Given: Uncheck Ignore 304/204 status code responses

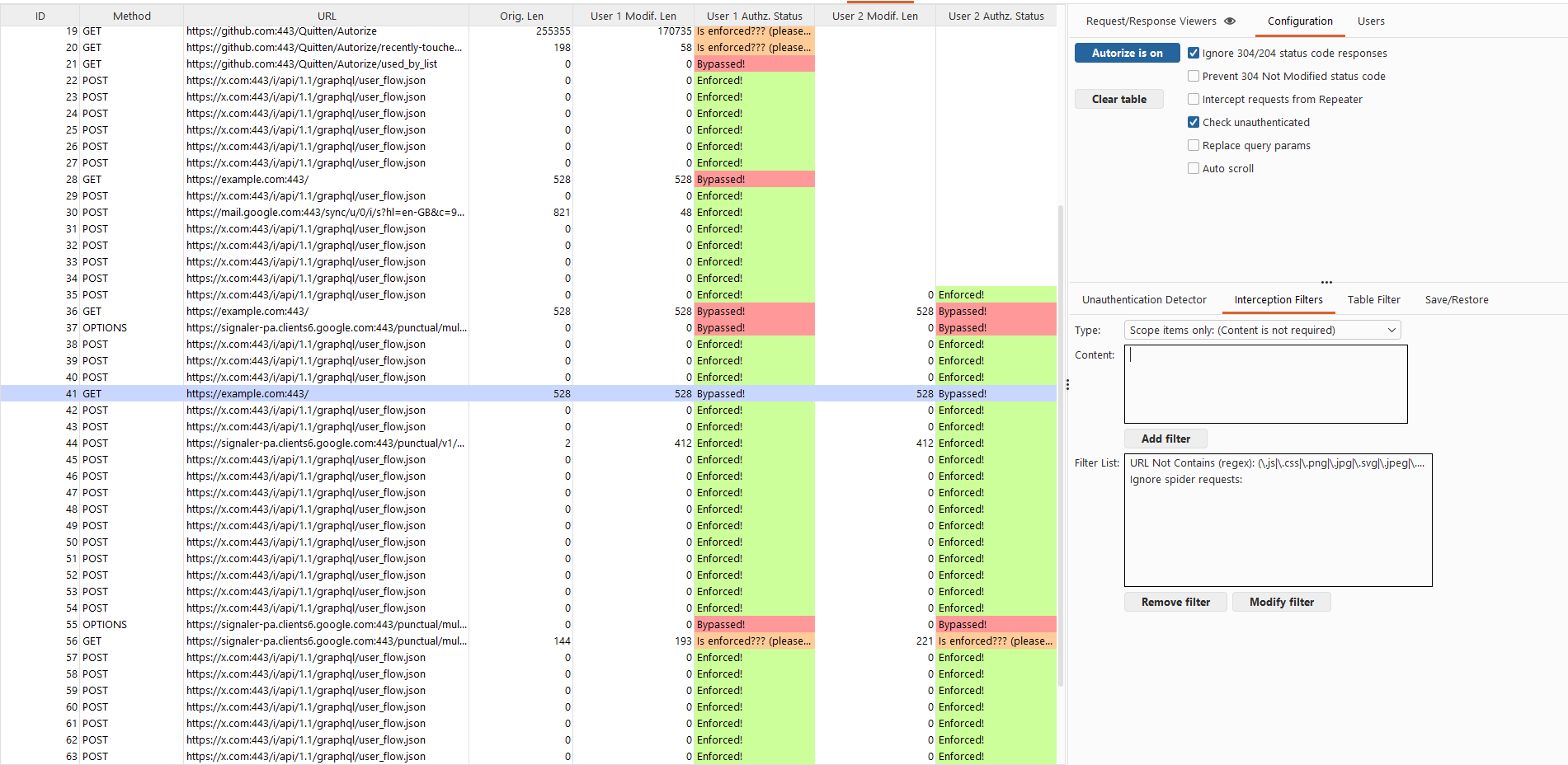Looking at the screenshot, I should pos(1194,54).
